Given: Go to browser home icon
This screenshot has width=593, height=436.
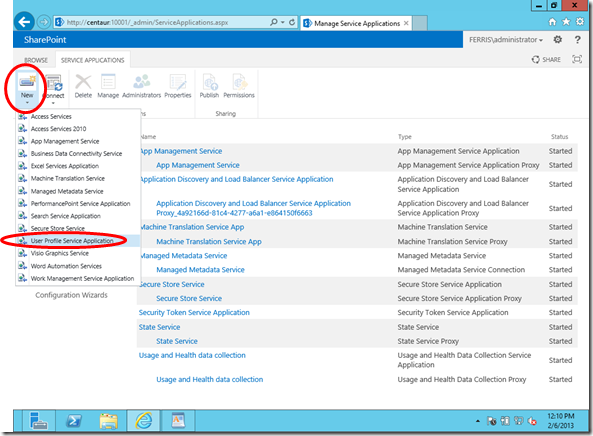Looking at the screenshot, I should pos(553,22).
